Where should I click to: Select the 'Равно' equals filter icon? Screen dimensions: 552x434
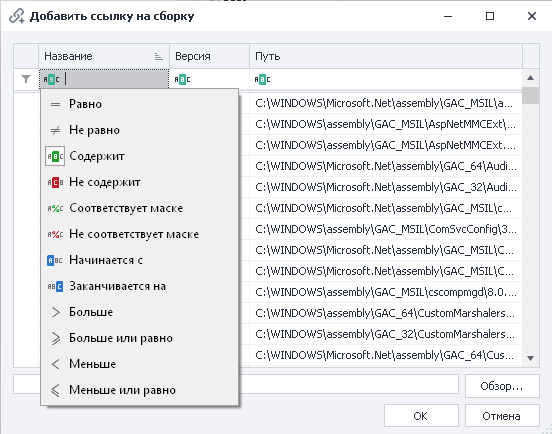[55, 104]
